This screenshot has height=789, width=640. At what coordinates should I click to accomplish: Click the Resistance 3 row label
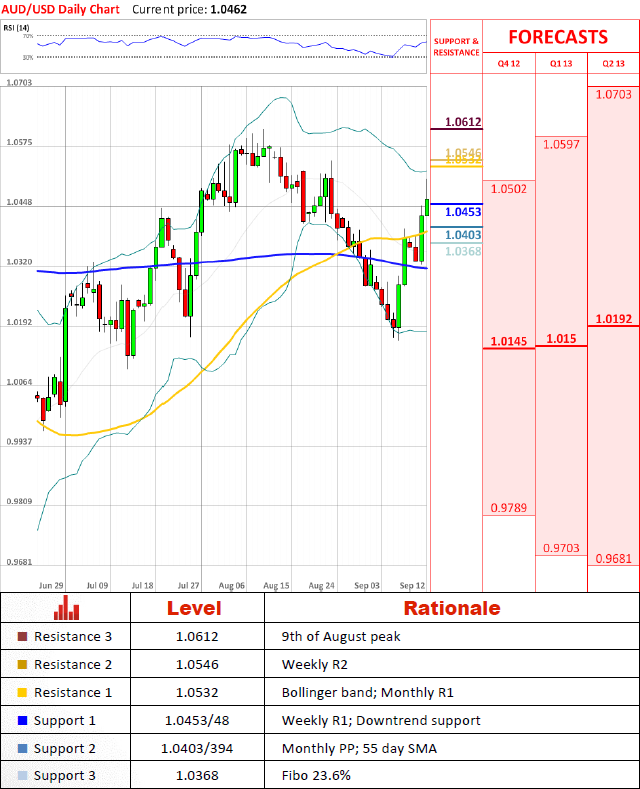click(x=73, y=637)
